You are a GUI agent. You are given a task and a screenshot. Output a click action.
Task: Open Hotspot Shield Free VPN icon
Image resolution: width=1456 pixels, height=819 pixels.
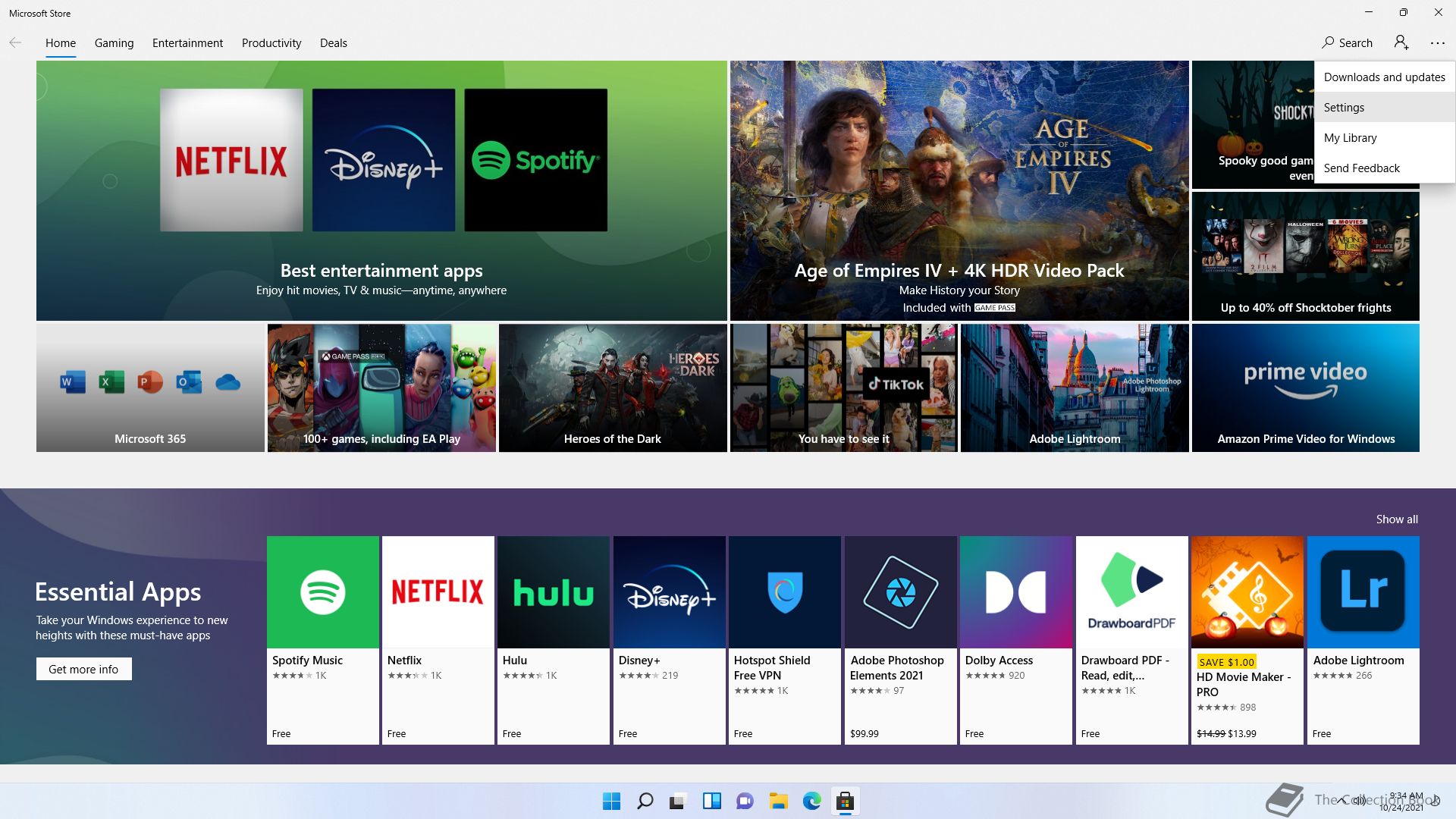785,592
